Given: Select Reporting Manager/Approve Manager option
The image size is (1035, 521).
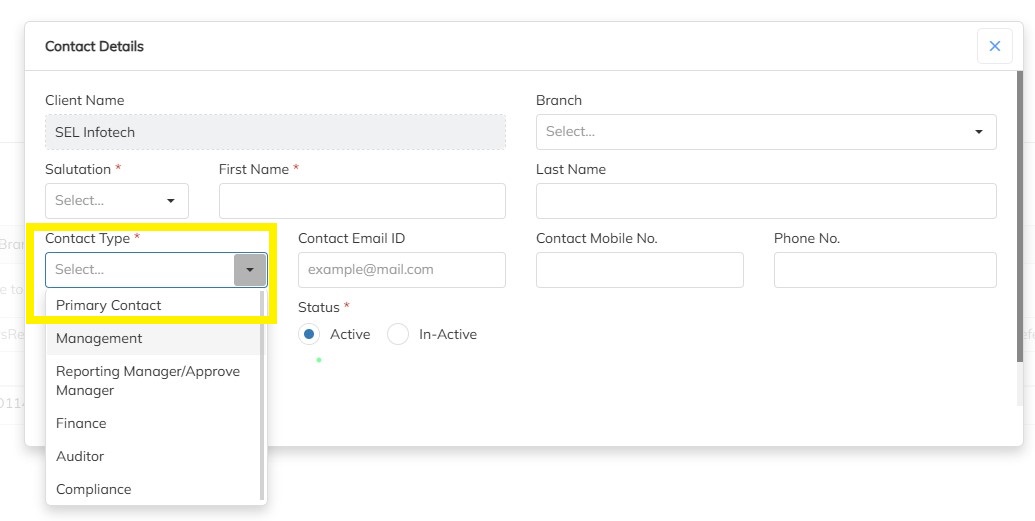Looking at the screenshot, I should click(147, 381).
